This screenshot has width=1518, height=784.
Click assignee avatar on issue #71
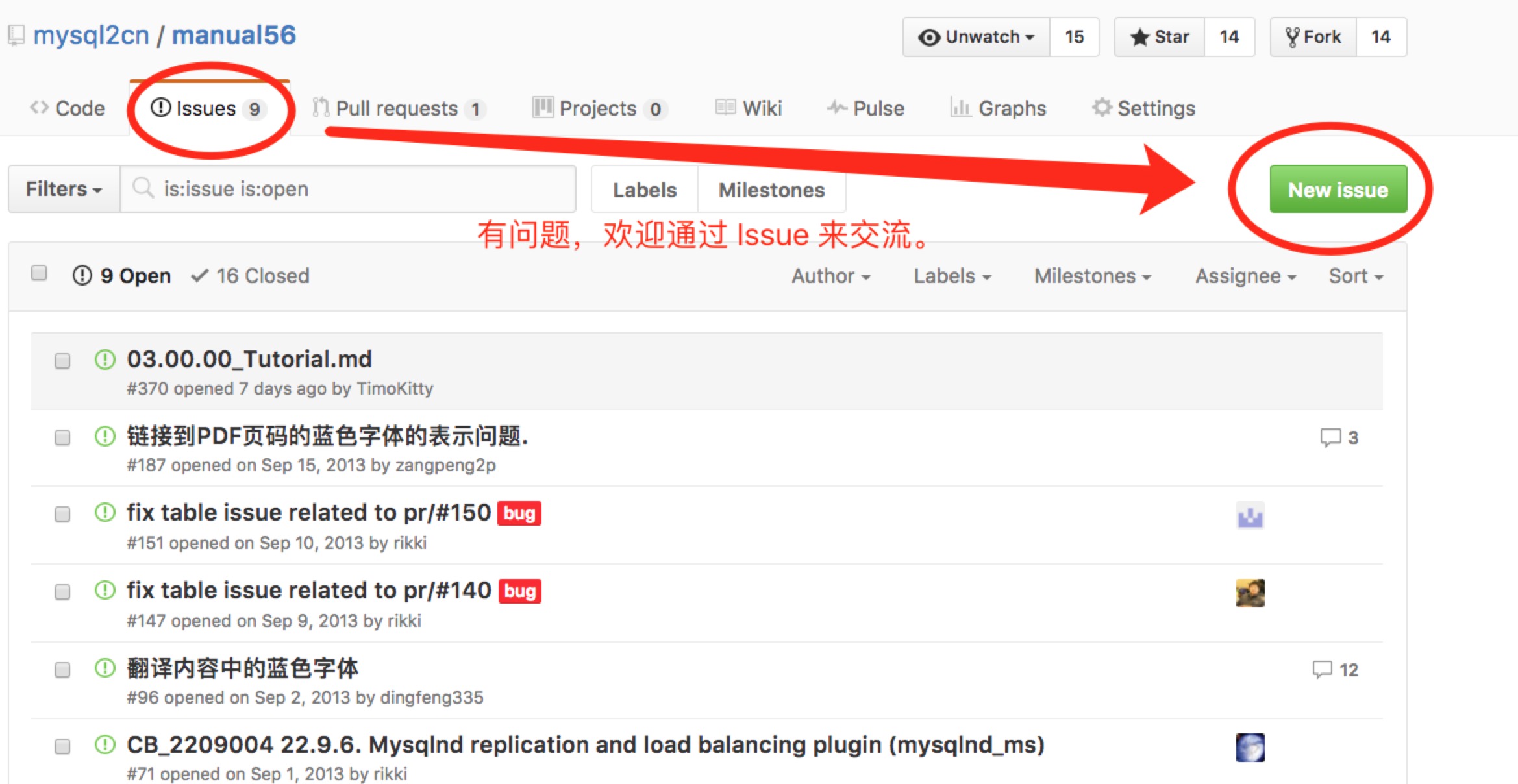point(1250,747)
